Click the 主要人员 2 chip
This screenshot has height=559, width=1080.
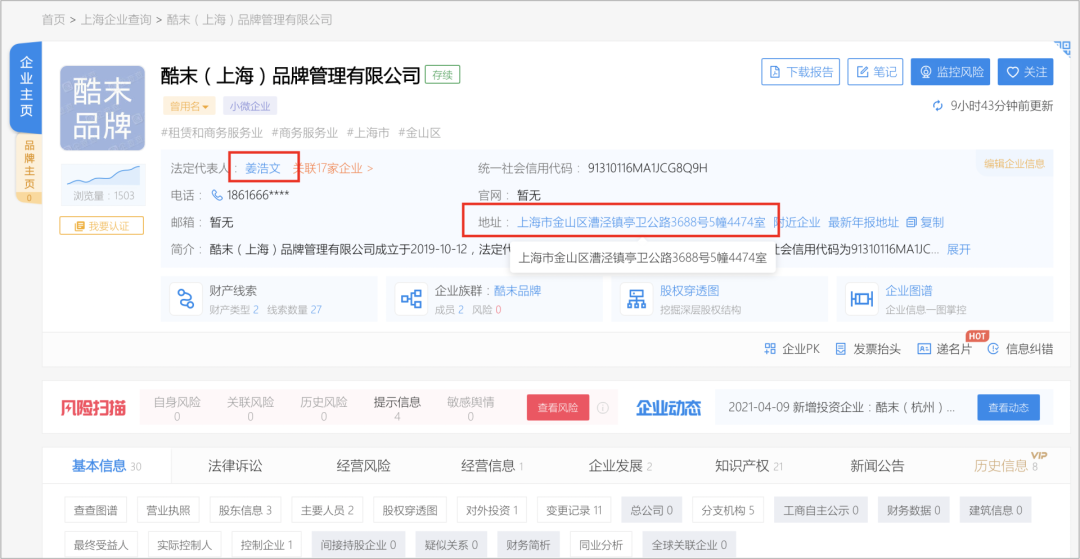point(327,510)
